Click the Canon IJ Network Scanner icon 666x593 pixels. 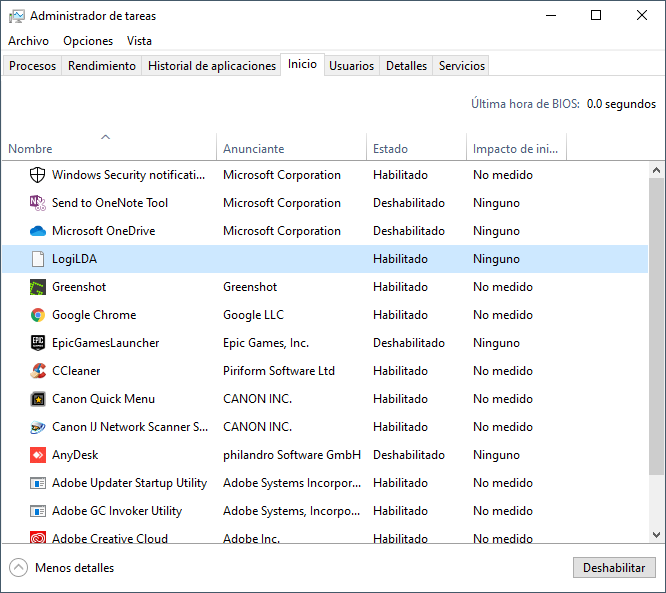pyautogui.click(x=37, y=427)
